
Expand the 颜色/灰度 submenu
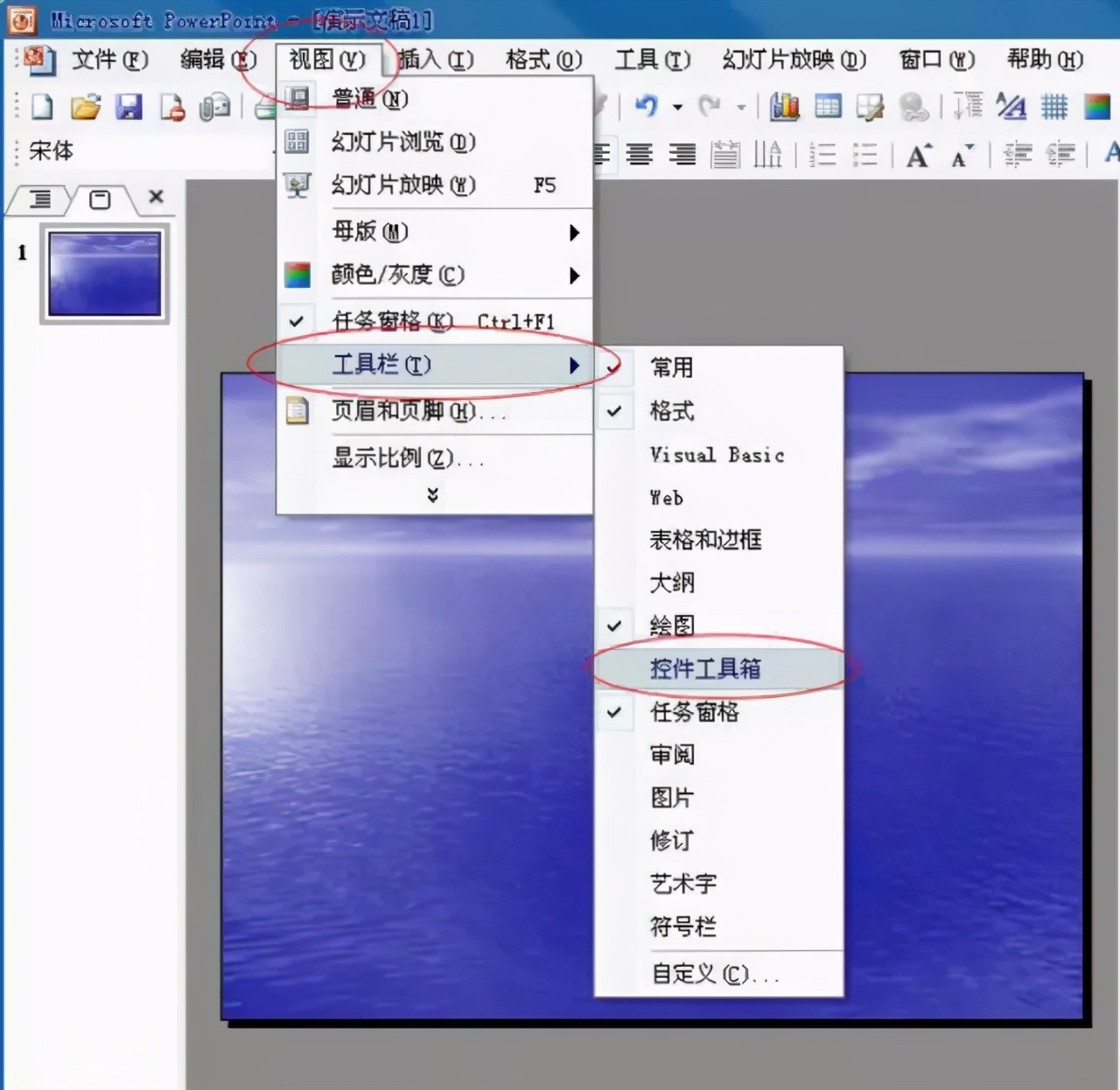pos(435,275)
